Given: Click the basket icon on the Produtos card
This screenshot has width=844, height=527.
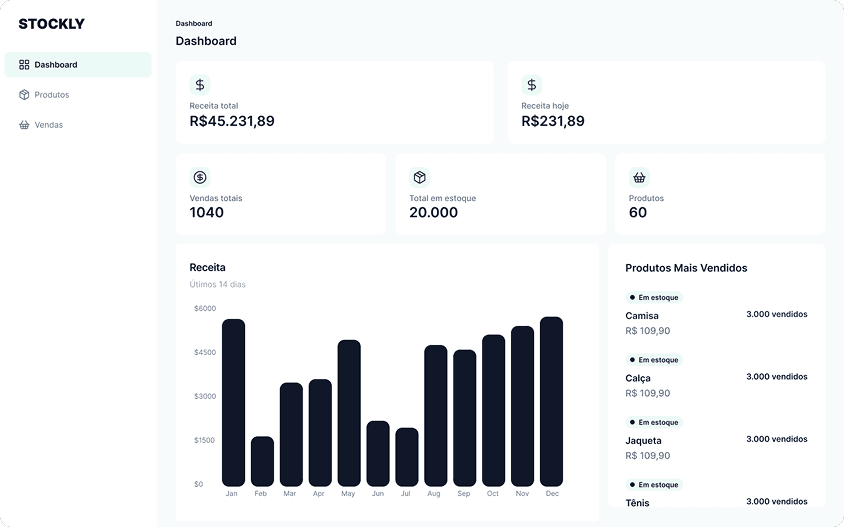Looking at the screenshot, I should pos(639,177).
